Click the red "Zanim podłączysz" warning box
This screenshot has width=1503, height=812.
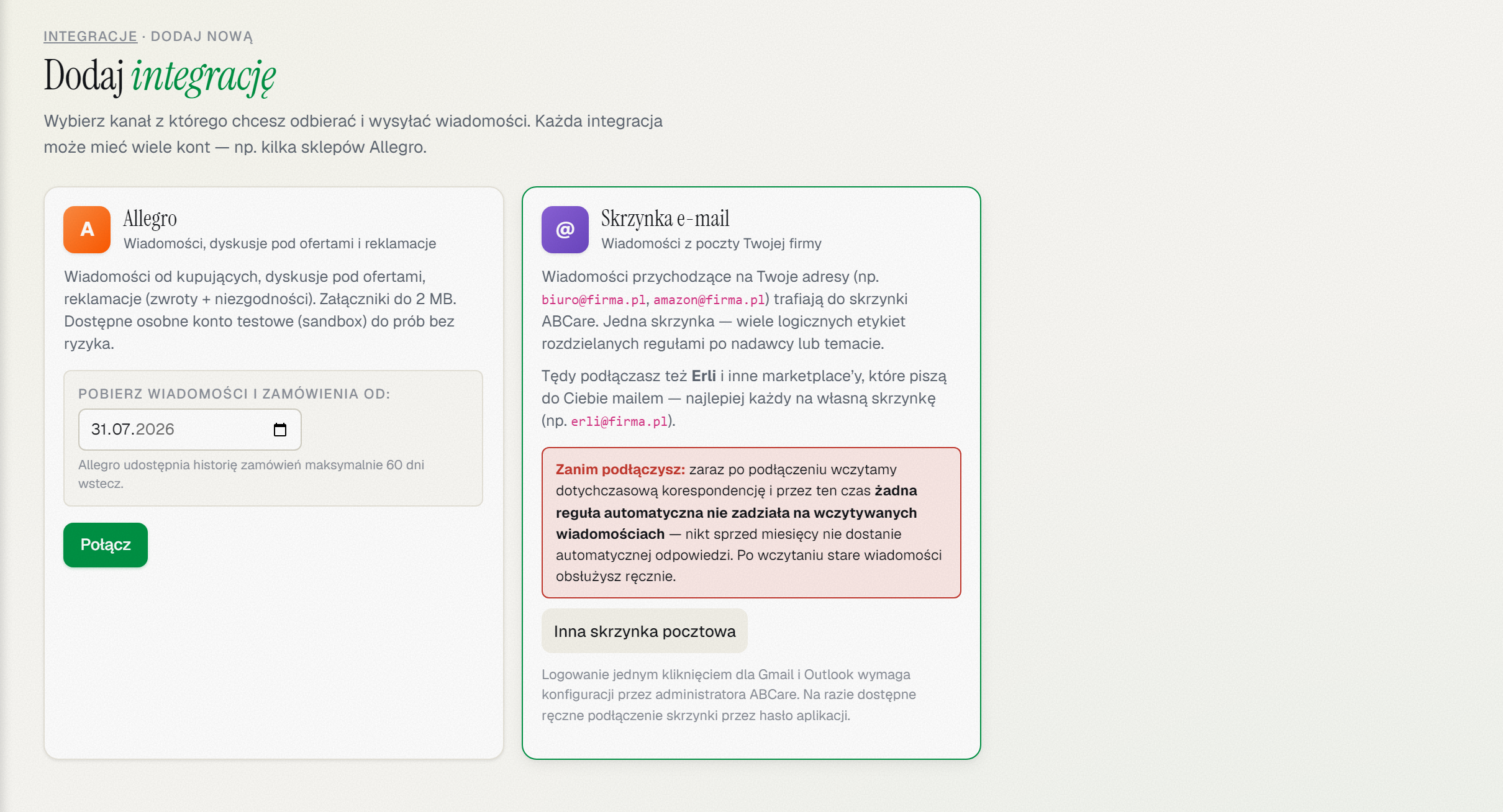[751, 523]
